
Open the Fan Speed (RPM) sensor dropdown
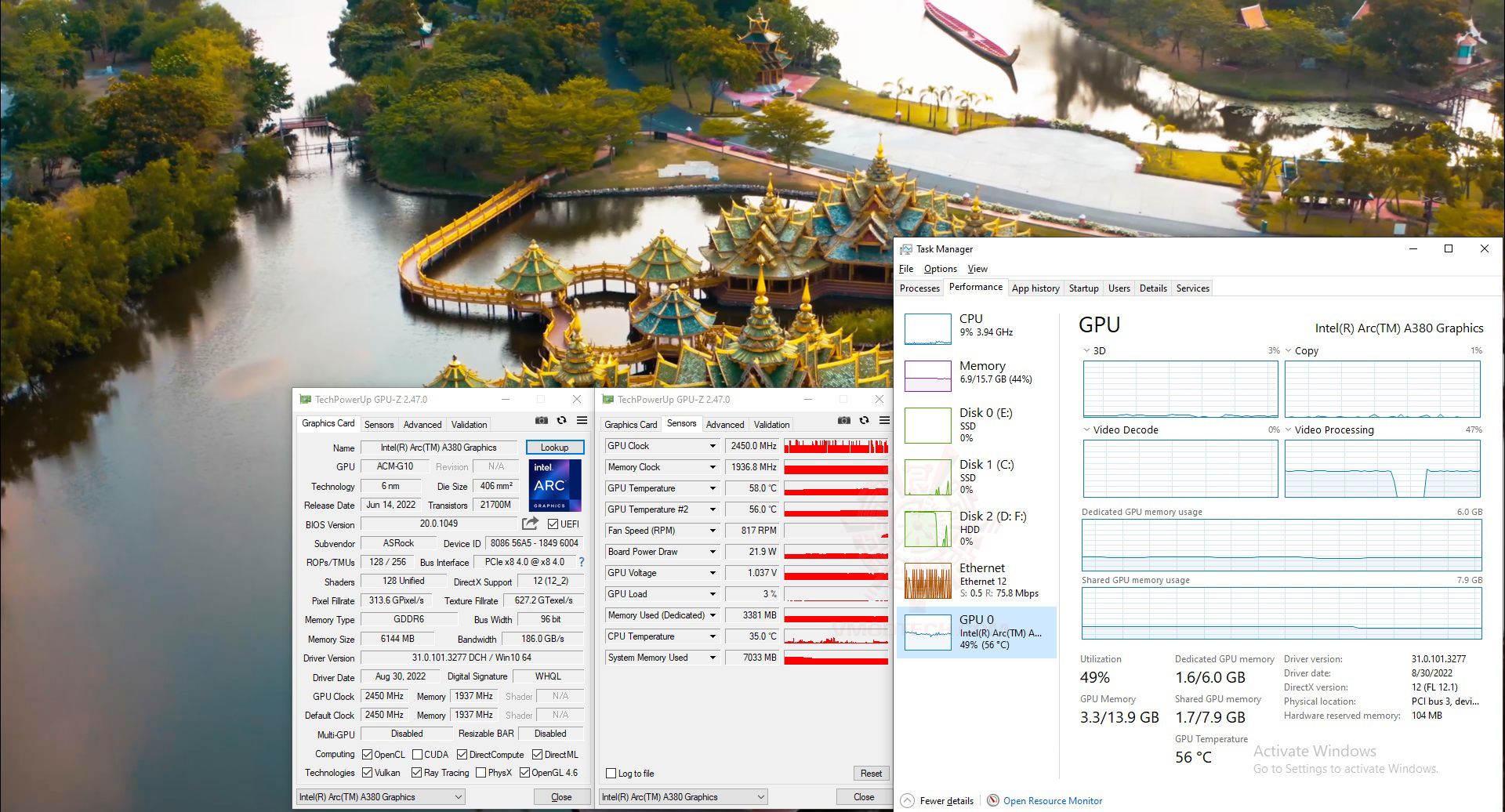click(713, 531)
